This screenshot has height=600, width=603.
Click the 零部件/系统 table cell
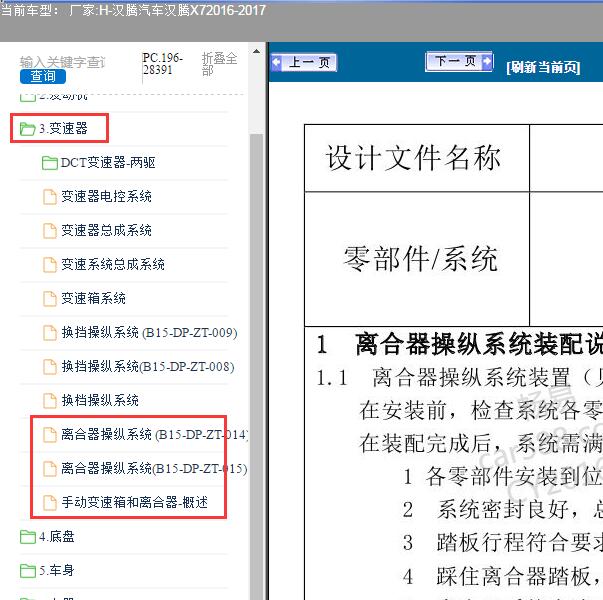pyautogui.click(x=417, y=259)
